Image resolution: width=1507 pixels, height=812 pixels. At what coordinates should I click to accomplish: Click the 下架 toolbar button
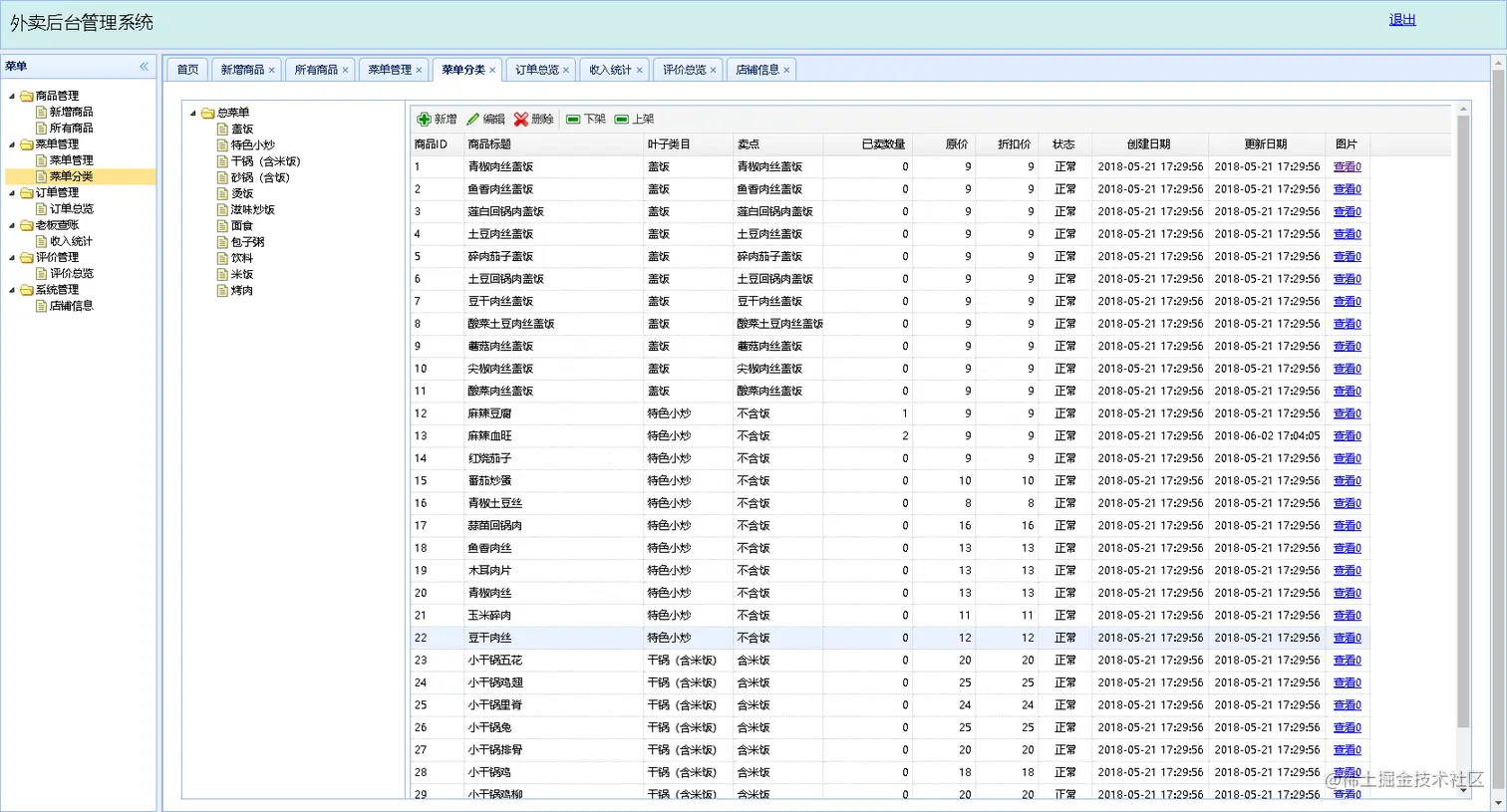click(x=586, y=119)
